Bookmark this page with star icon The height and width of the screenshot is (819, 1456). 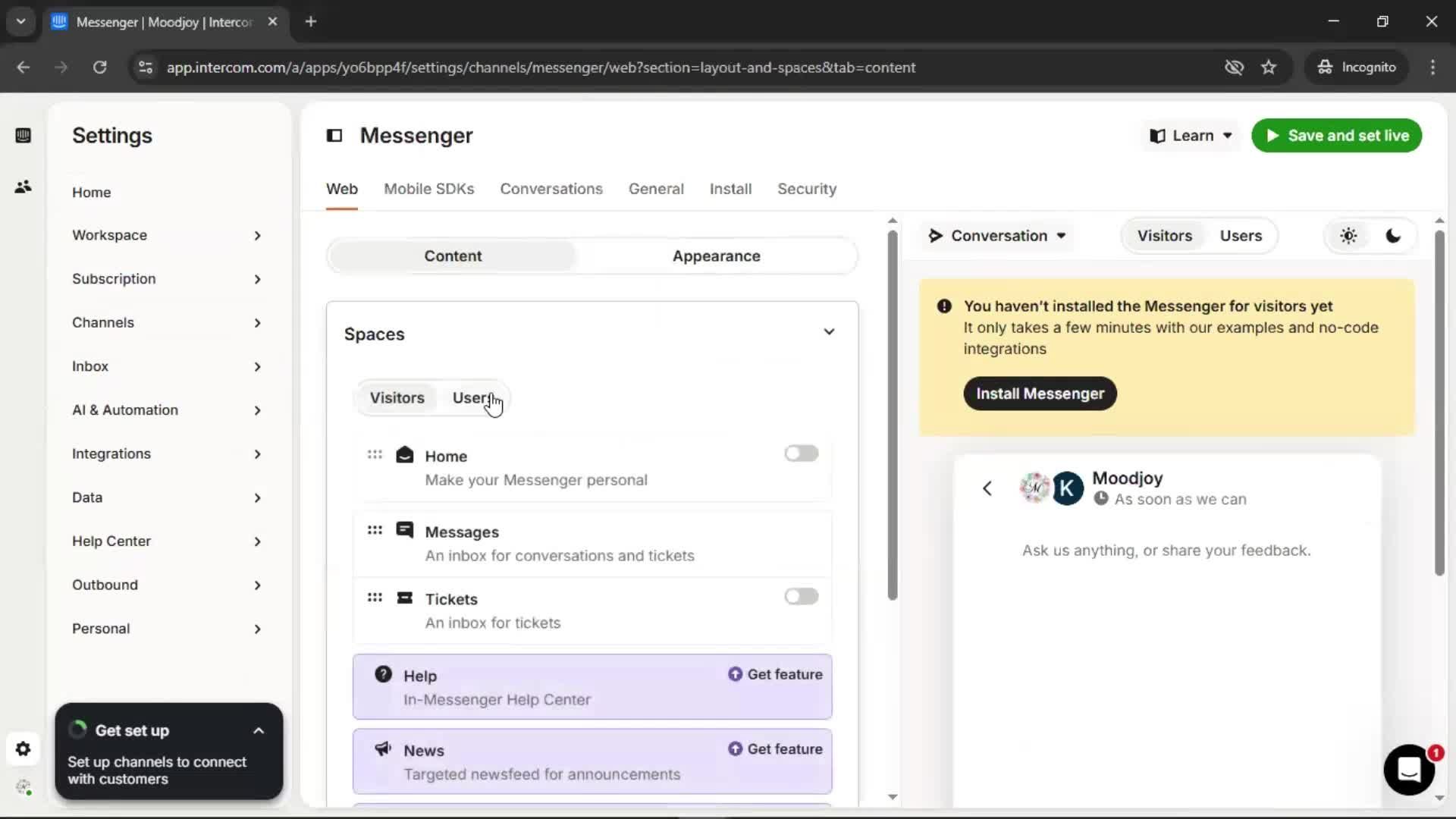(1269, 67)
